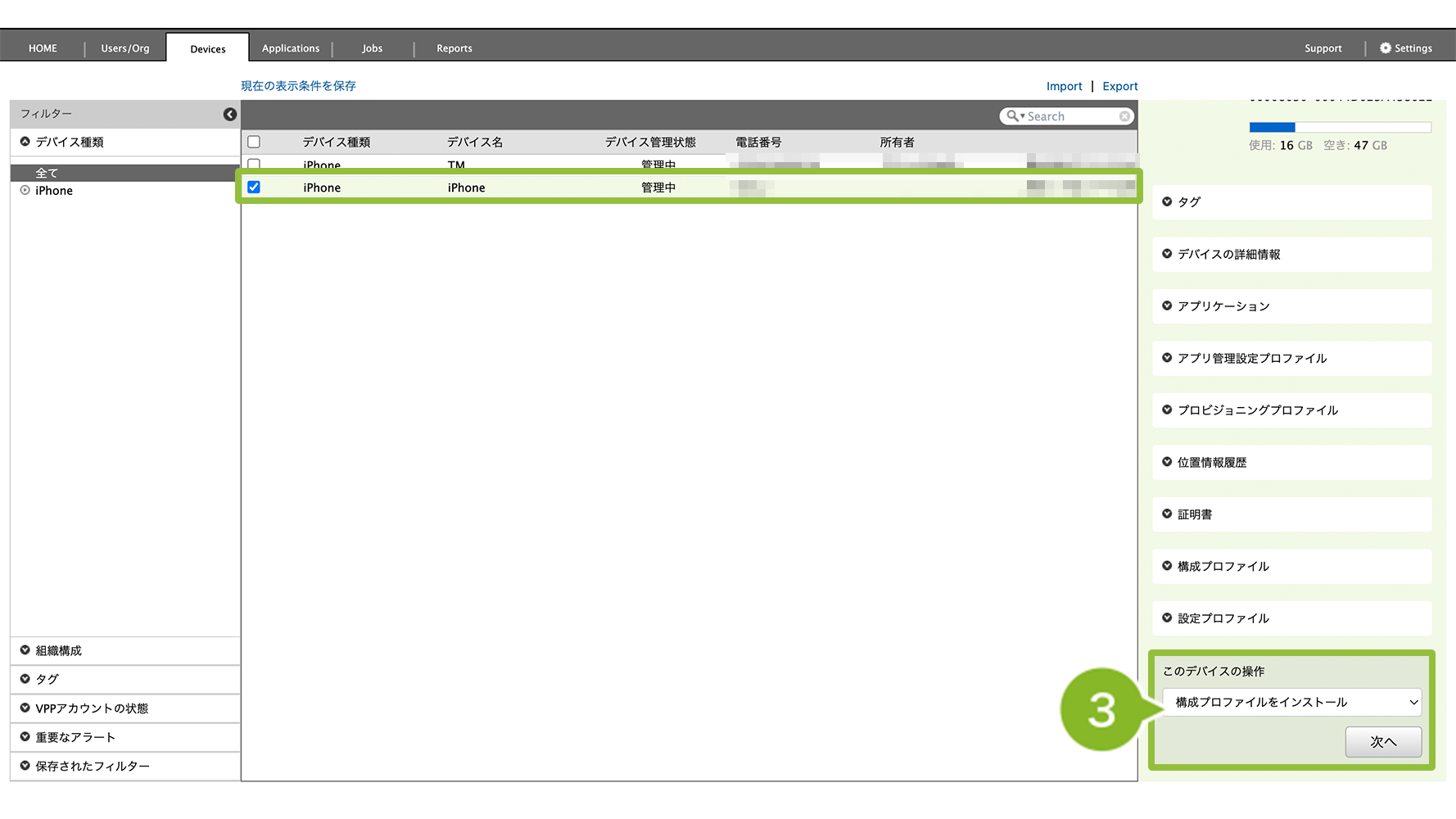This screenshot has width=1456, height=819.
Task: Check the TM iPhone row checkbox
Action: click(254, 164)
